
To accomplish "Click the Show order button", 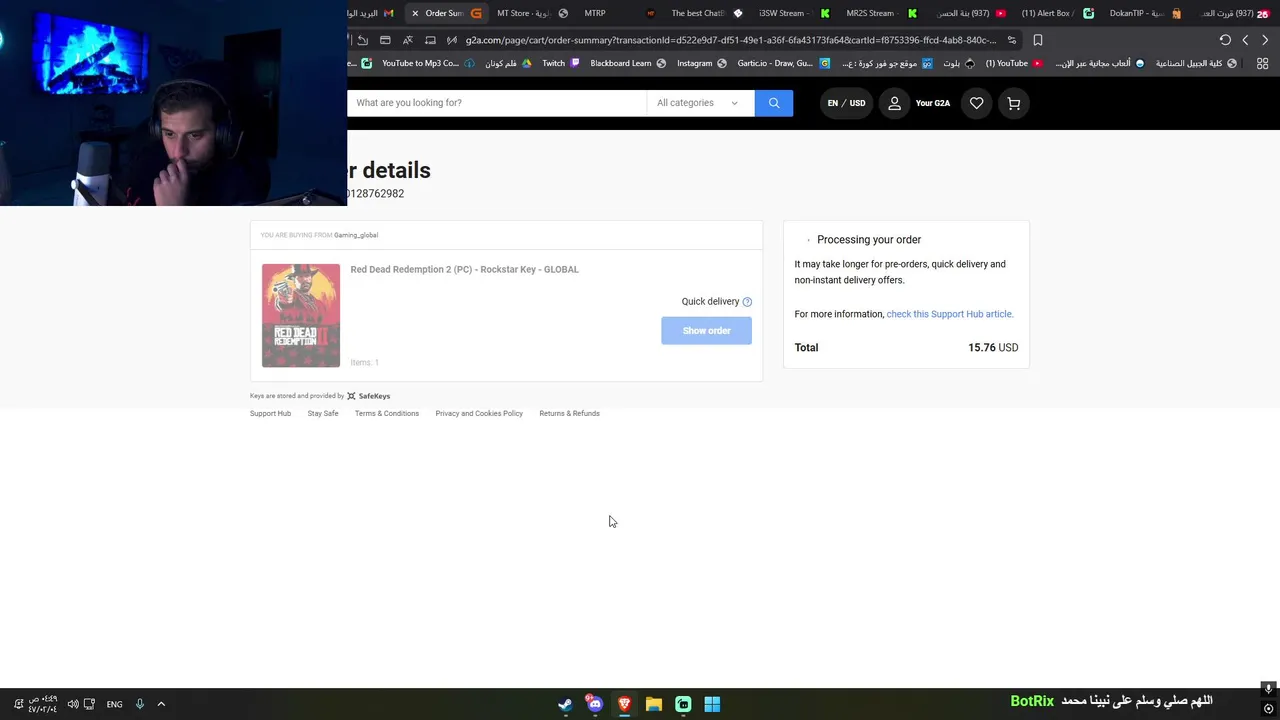I will click(x=706, y=331).
